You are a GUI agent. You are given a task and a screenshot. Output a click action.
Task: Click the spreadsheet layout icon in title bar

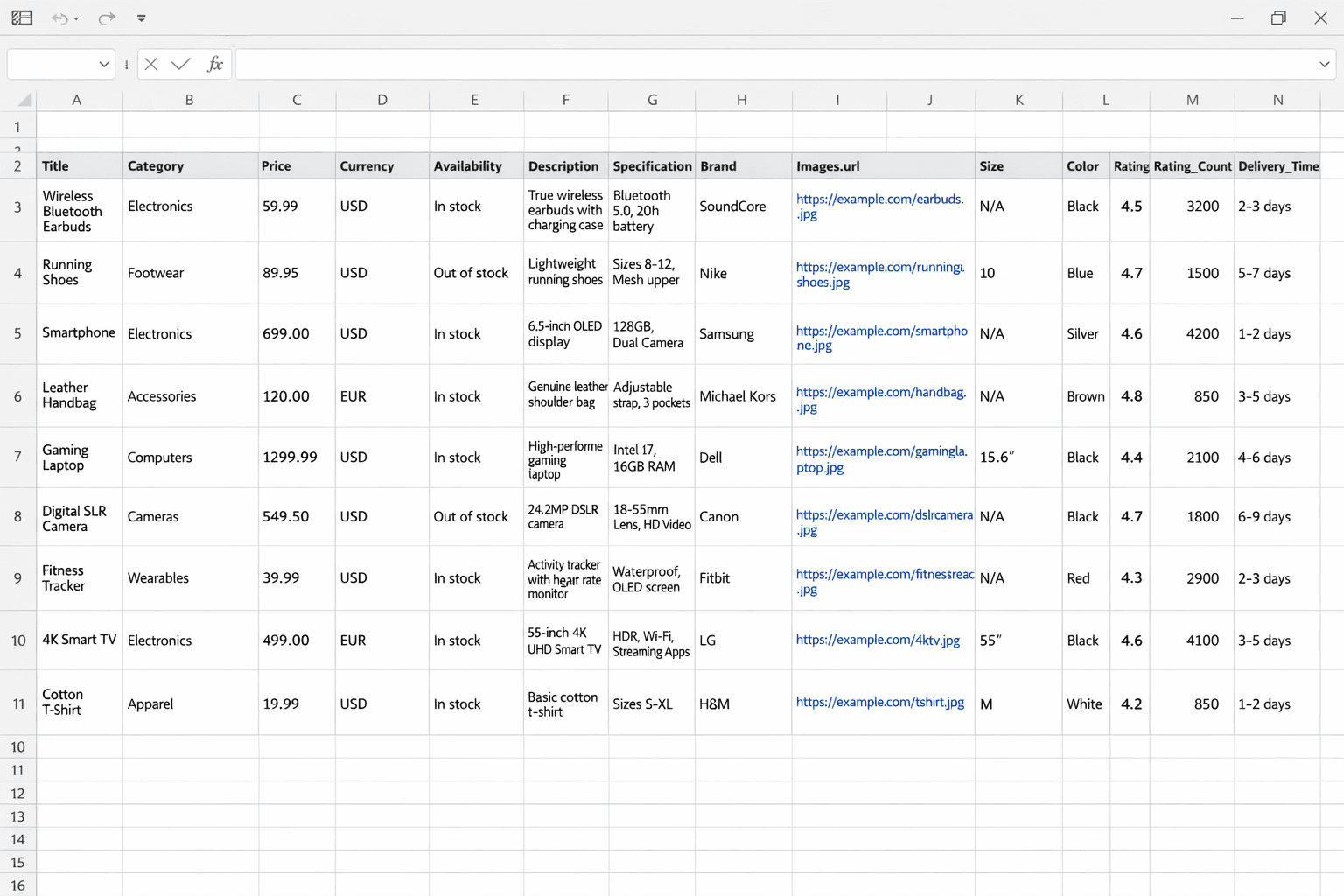22,17
